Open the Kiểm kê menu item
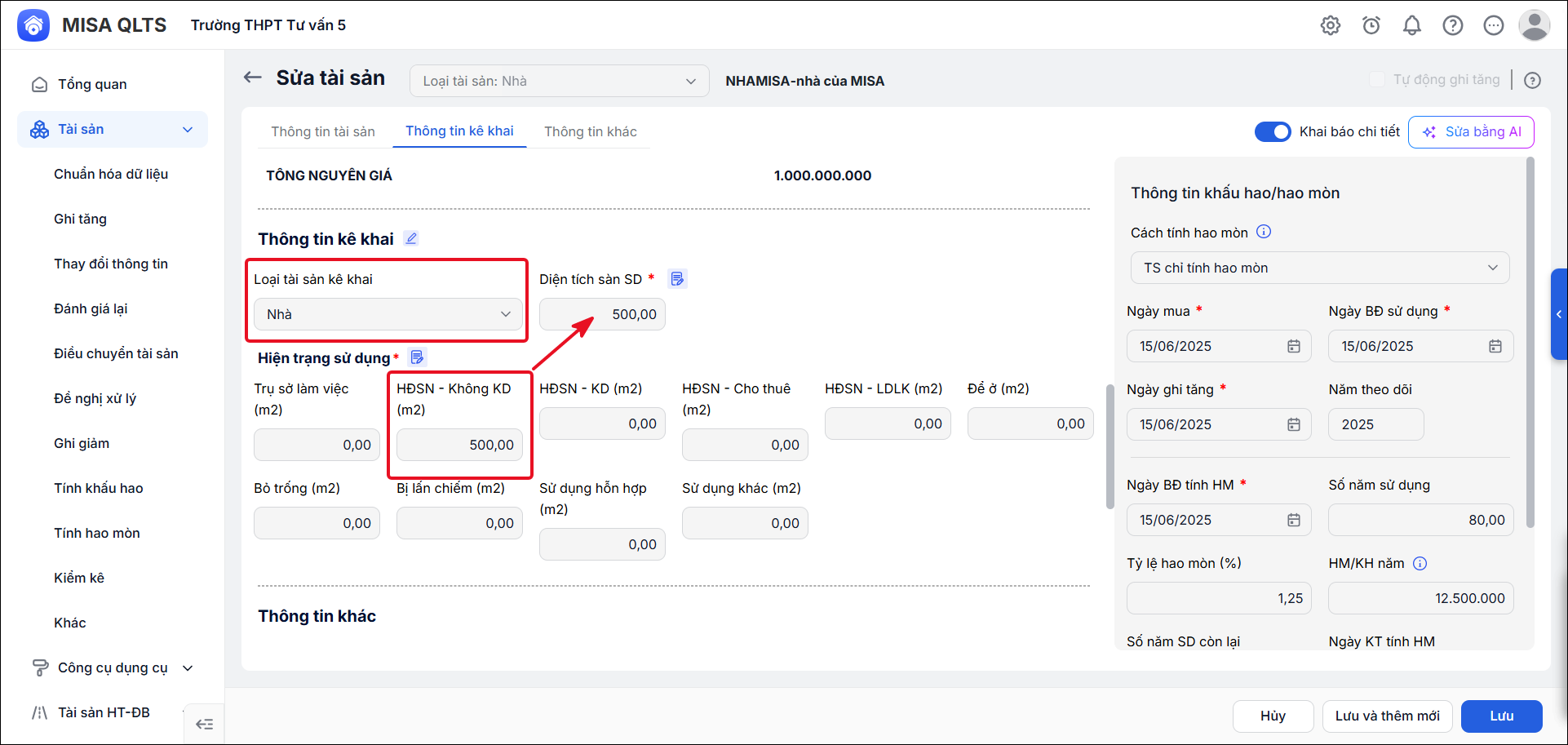The height and width of the screenshot is (745, 1568). click(79, 578)
